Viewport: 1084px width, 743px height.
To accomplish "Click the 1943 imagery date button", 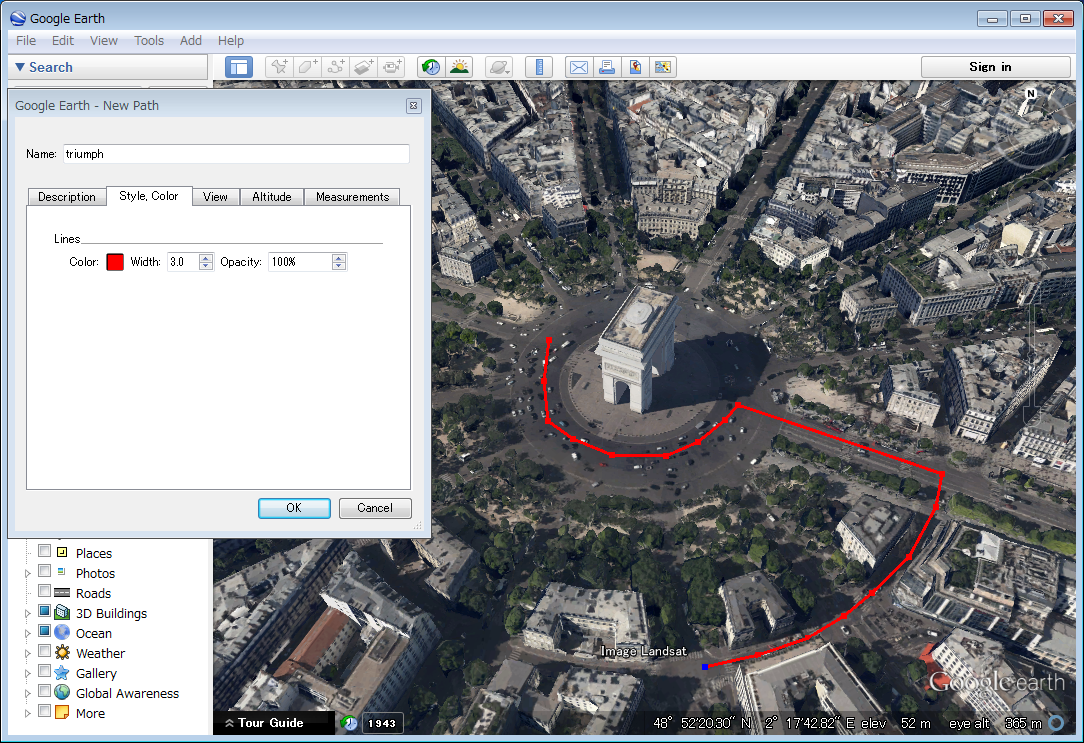I will [x=382, y=723].
